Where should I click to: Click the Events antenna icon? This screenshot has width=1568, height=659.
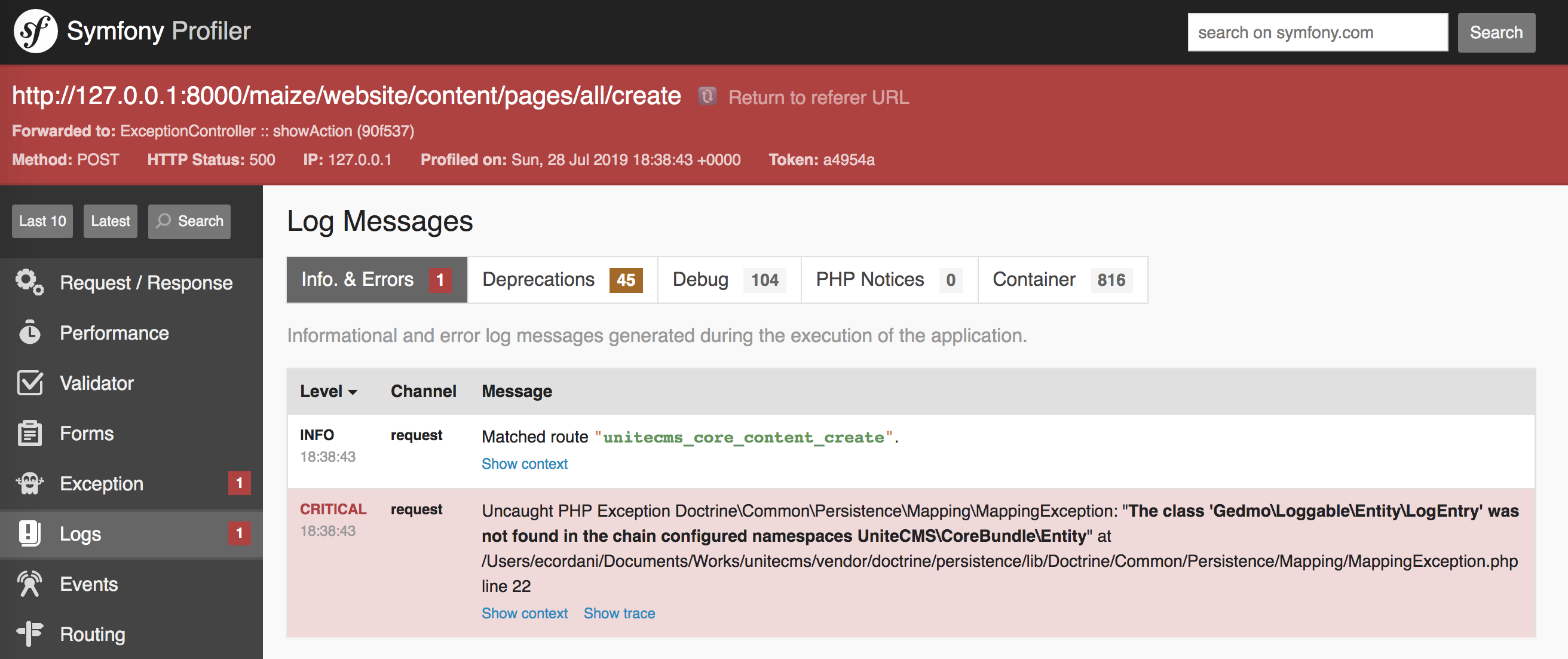click(29, 584)
